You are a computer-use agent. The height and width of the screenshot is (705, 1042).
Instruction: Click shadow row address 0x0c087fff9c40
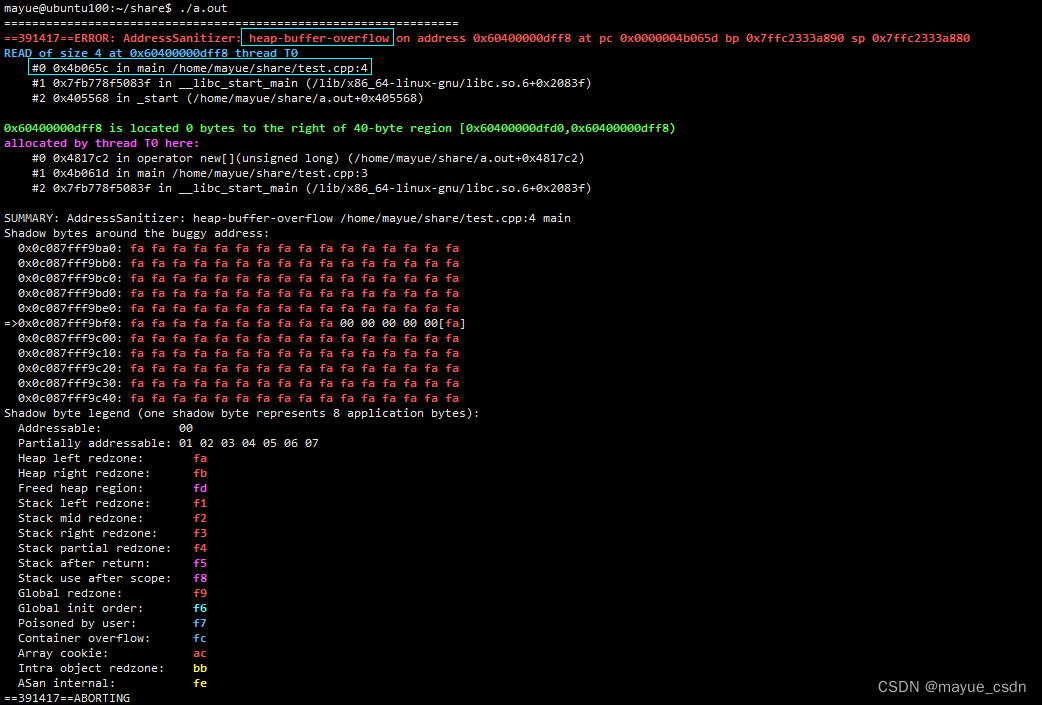coord(70,399)
